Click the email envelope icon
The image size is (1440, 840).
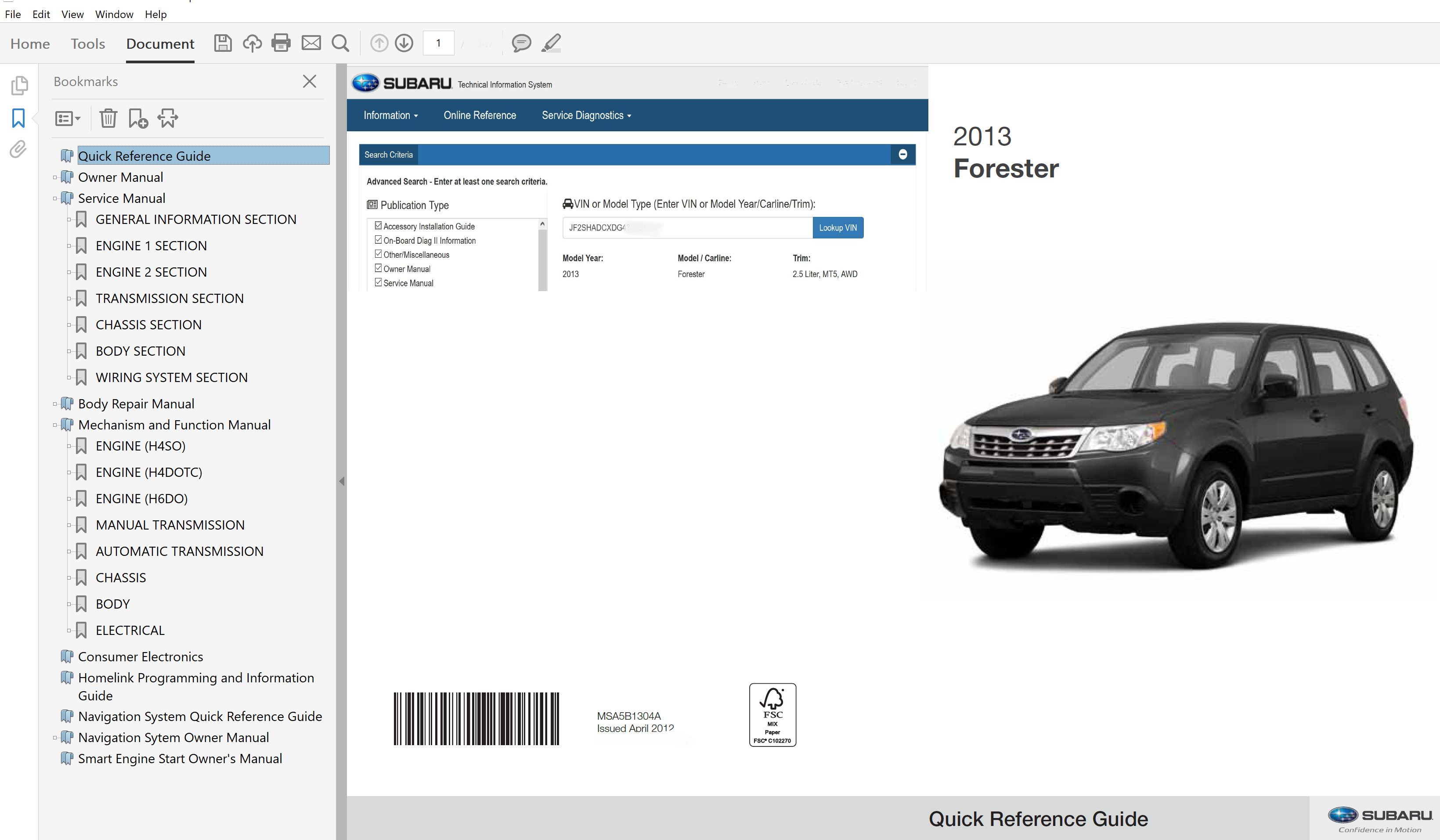(x=311, y=43)
